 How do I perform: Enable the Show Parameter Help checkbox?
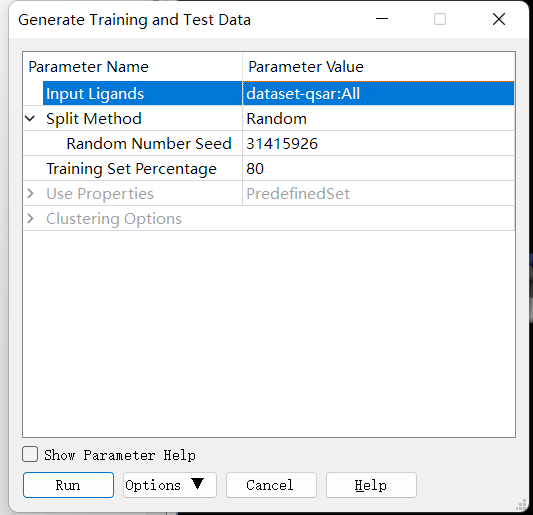coord(30,454)
